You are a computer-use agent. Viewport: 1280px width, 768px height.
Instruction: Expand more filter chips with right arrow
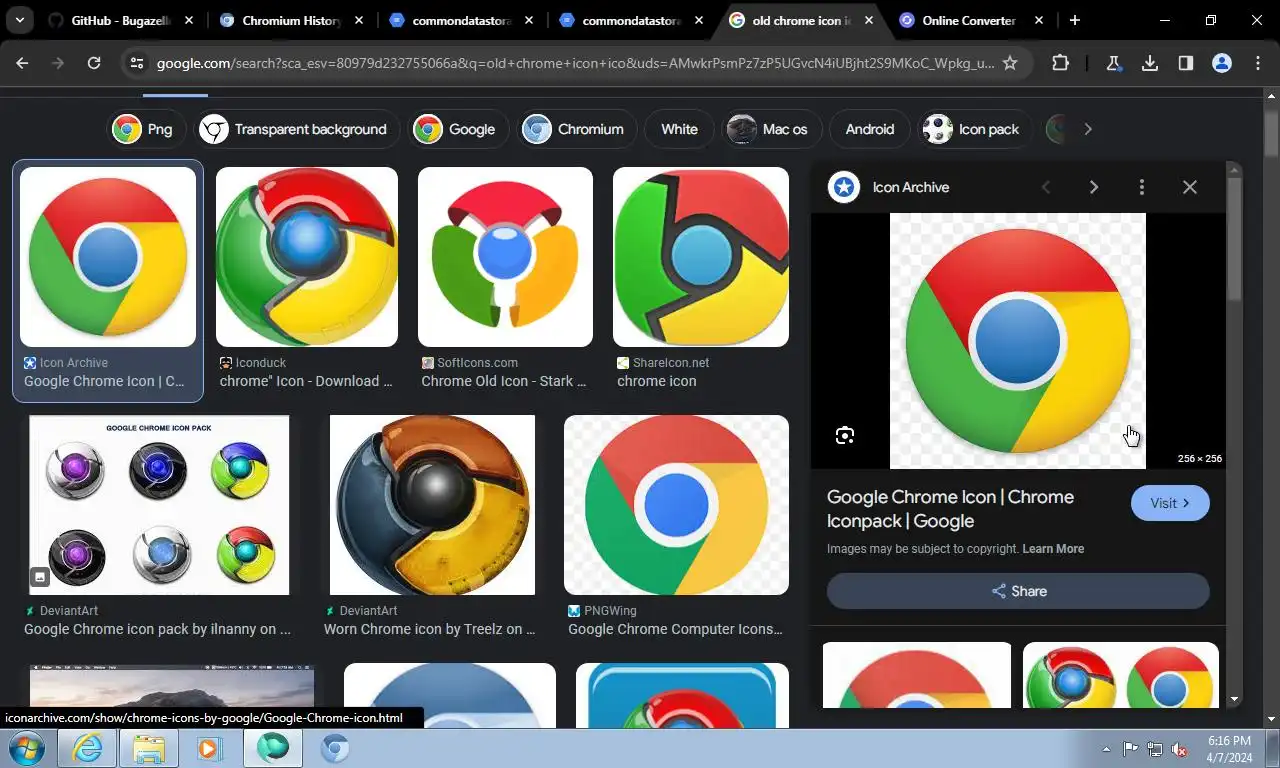pyautogui.click(x=1088, y=129)
